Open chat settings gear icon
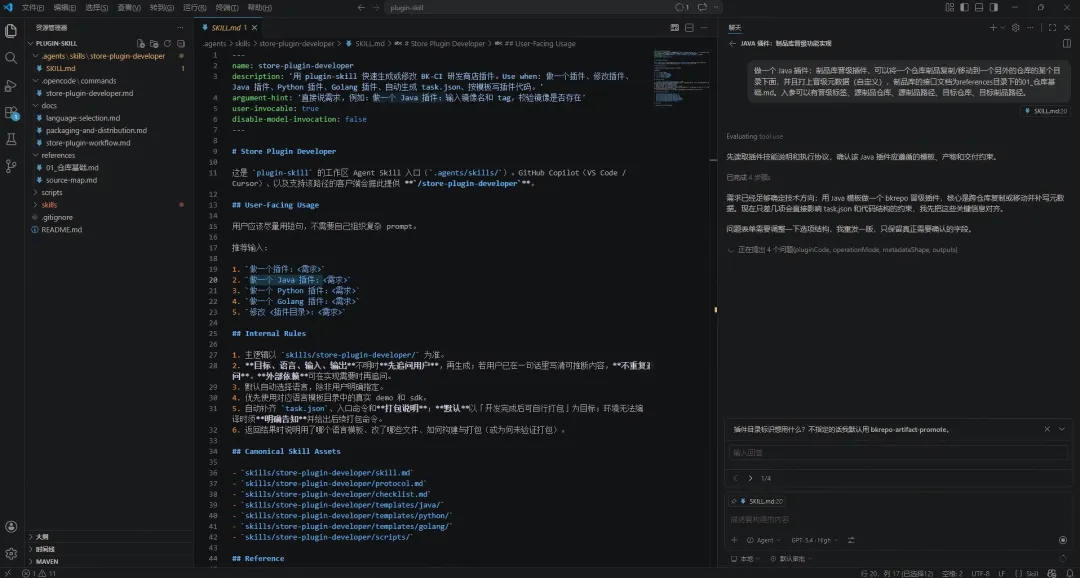The image size is (1080, 578). coord(1015,28)
